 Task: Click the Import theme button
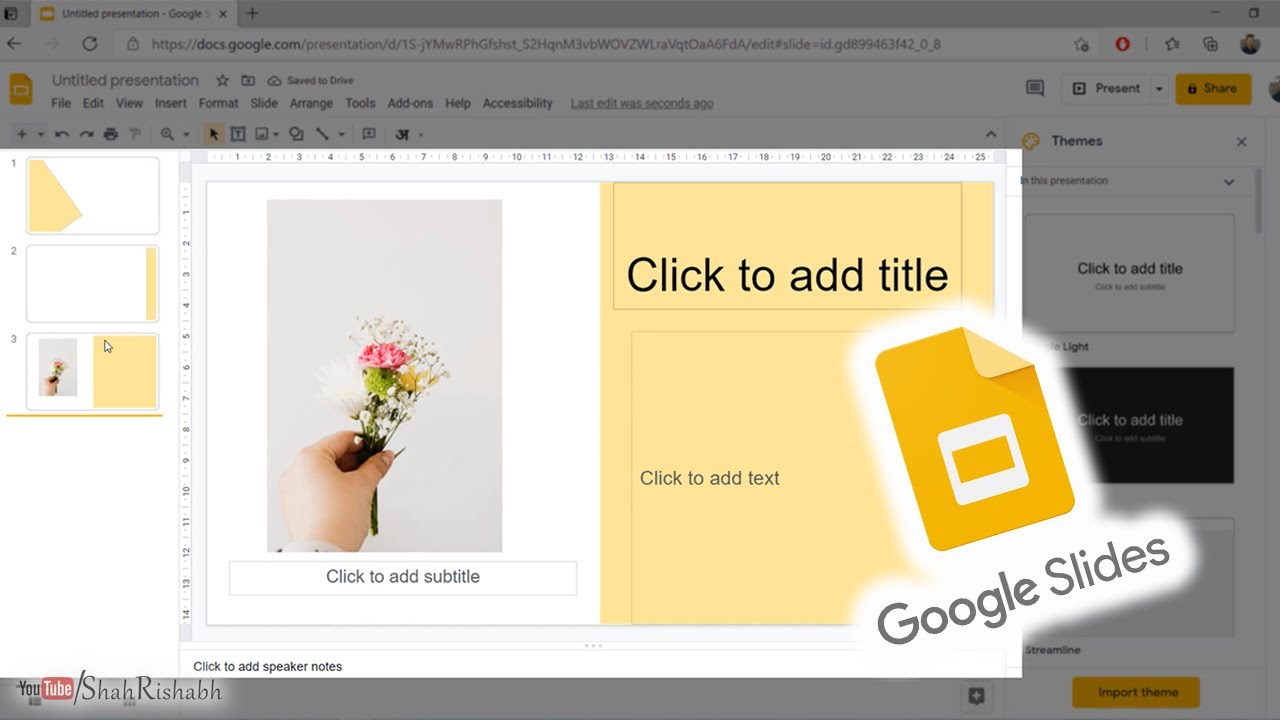point(1136,692)
